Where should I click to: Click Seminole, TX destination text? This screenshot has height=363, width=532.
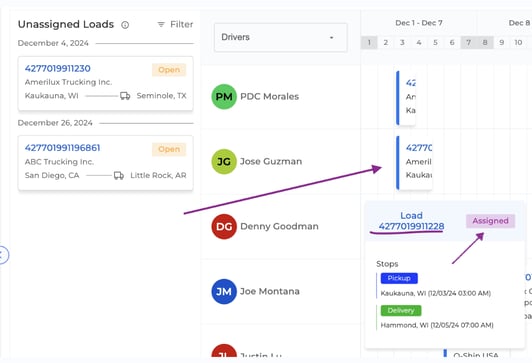[x=162, y=96]
